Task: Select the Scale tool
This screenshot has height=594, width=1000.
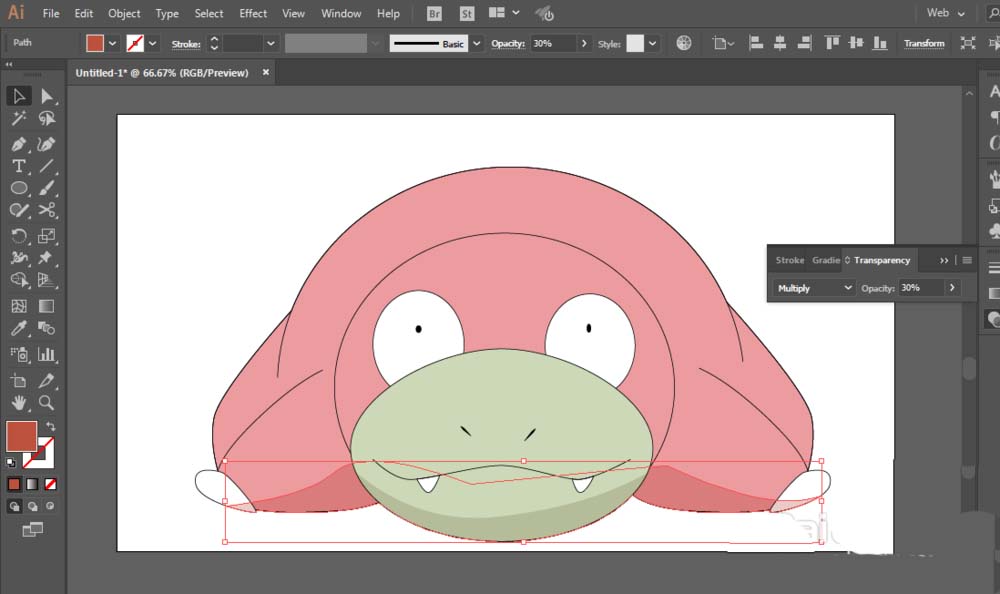Action: 47,235
